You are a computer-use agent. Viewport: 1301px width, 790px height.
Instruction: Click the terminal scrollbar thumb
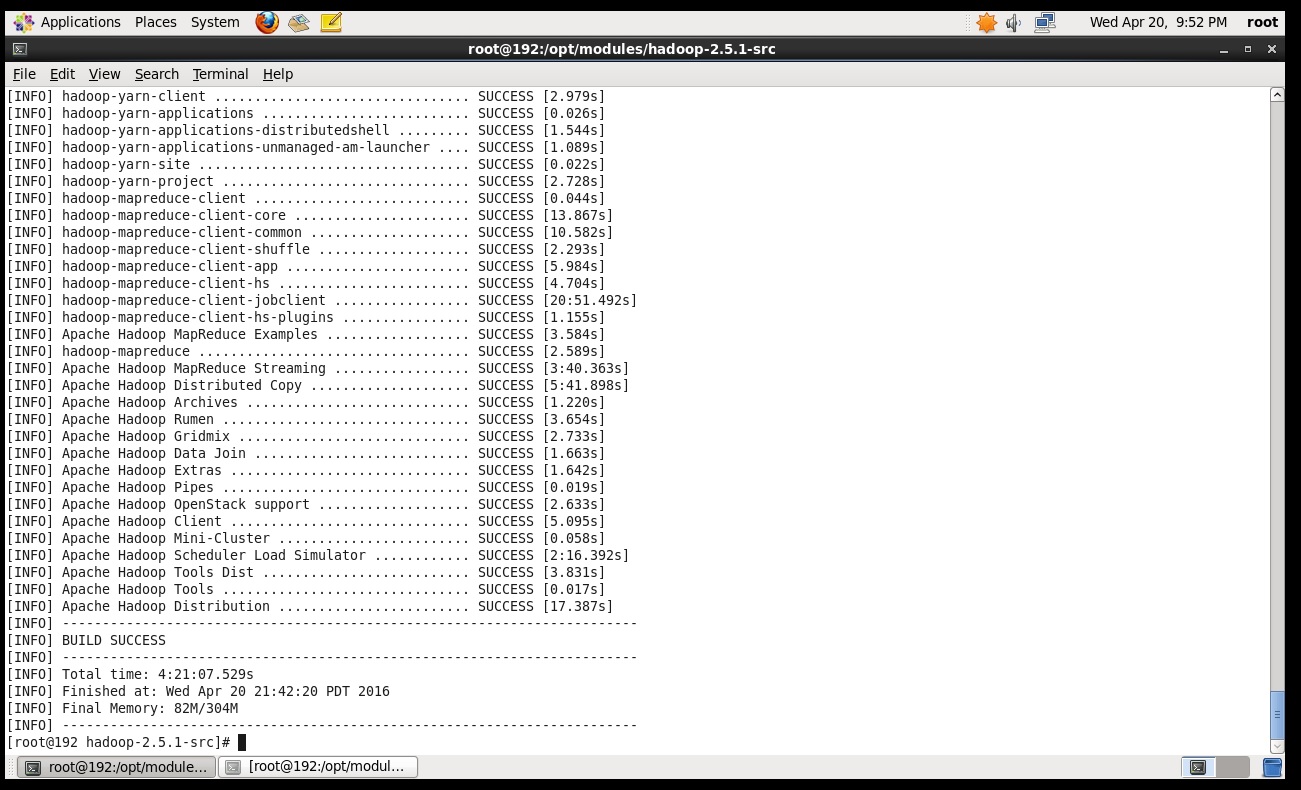tap(1277, 714)
